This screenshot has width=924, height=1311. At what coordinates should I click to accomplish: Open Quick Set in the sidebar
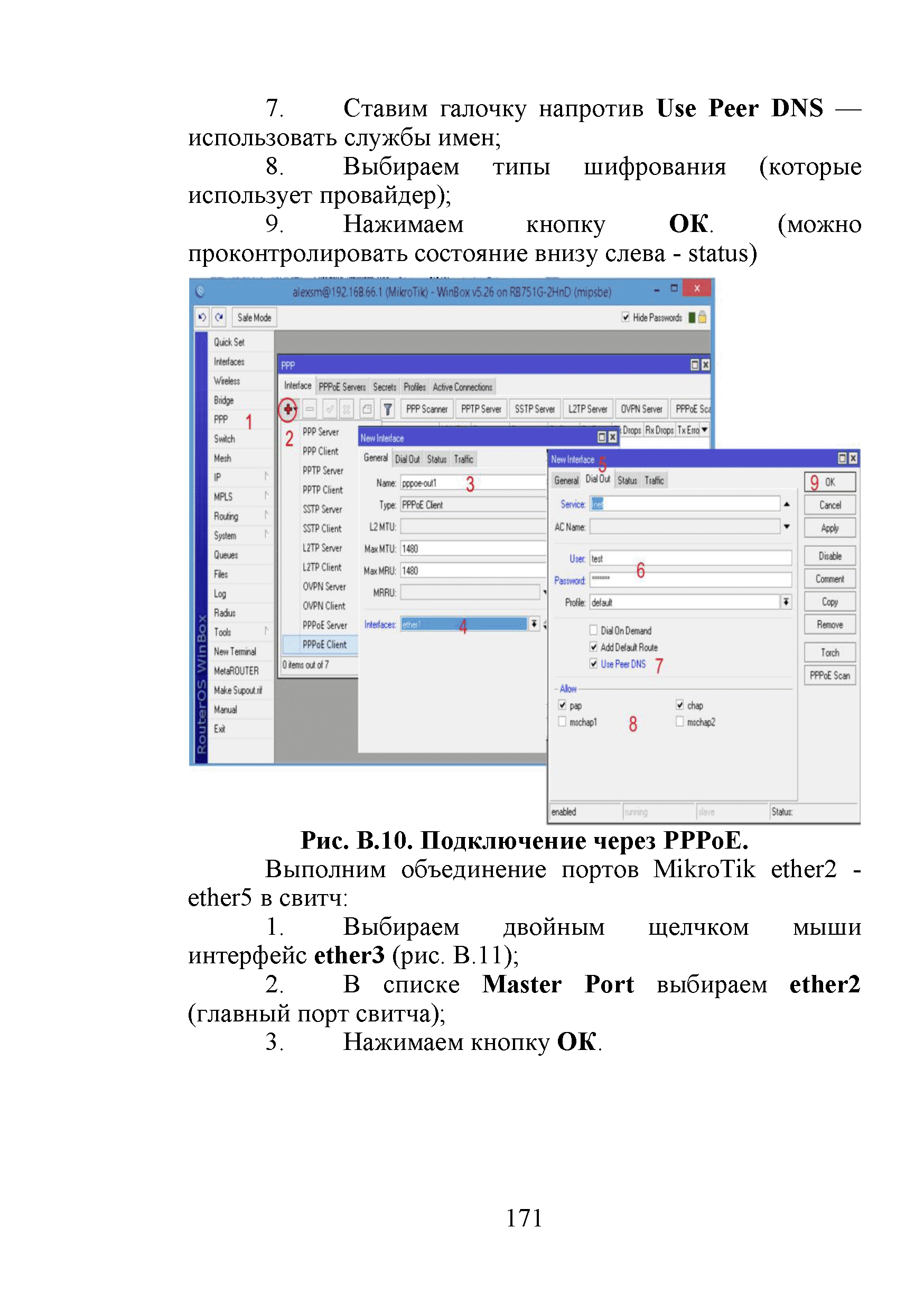(229, 342)
